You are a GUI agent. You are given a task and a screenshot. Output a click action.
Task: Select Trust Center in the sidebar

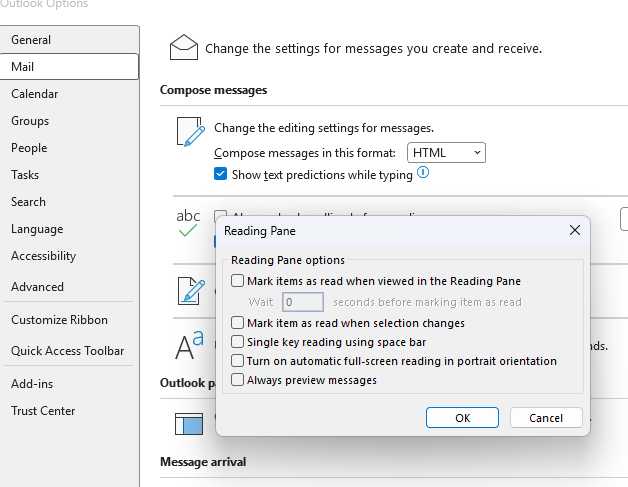pyautogui.click(x=69, y=411)
